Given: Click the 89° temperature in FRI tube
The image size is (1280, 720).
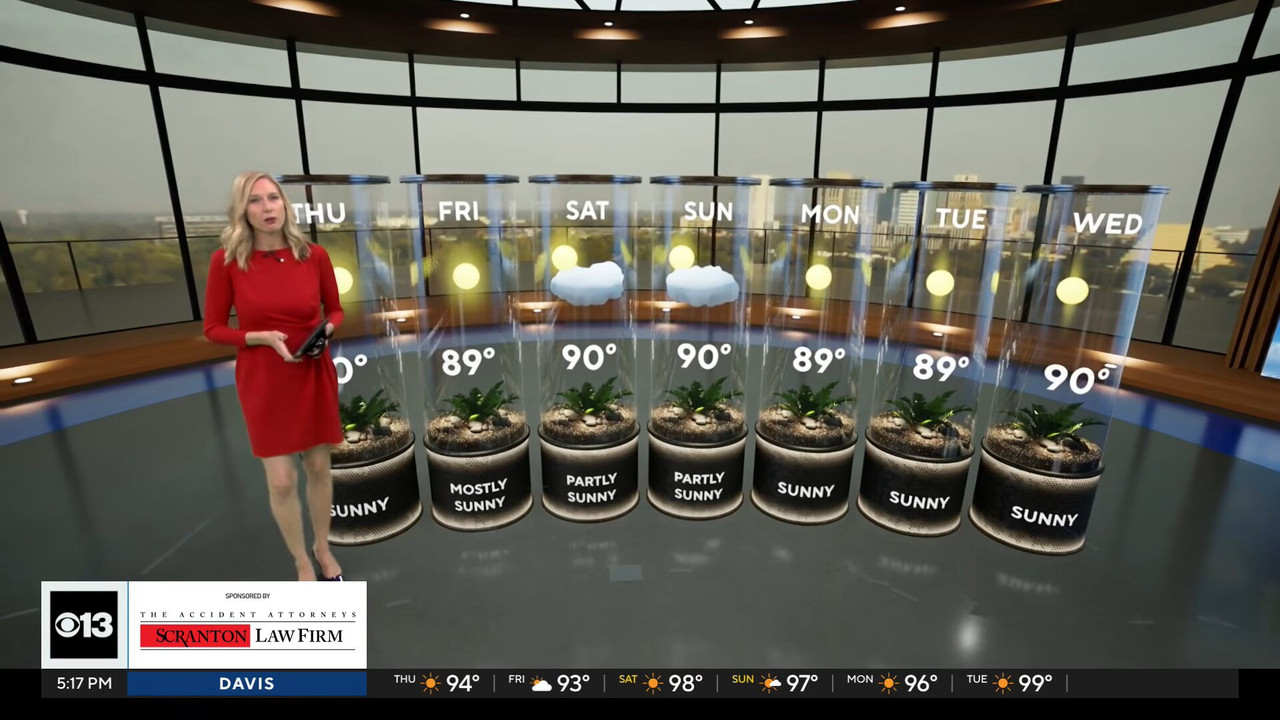Looking at the screenshot, I should click(x=469, y=361).
